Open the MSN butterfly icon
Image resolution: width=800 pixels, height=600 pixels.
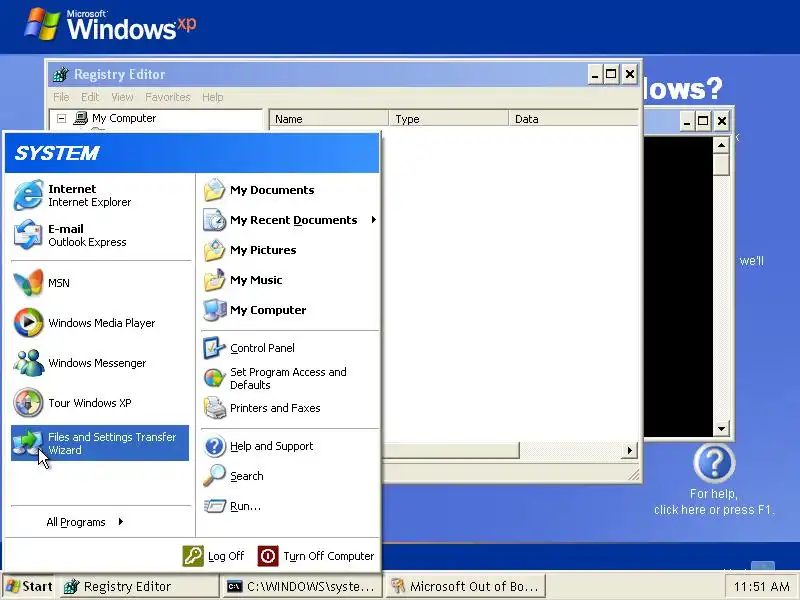point(28,283)
